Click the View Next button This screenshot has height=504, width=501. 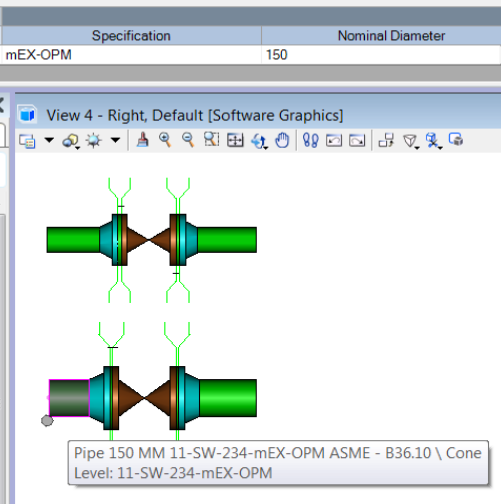(357, 140)
